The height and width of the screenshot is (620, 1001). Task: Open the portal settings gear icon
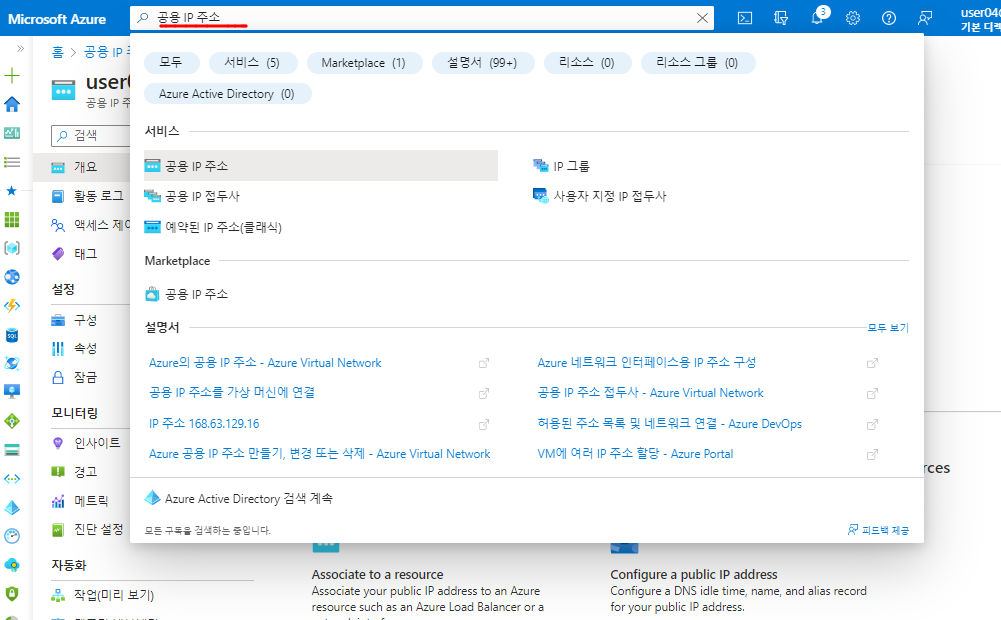point(853,18)
